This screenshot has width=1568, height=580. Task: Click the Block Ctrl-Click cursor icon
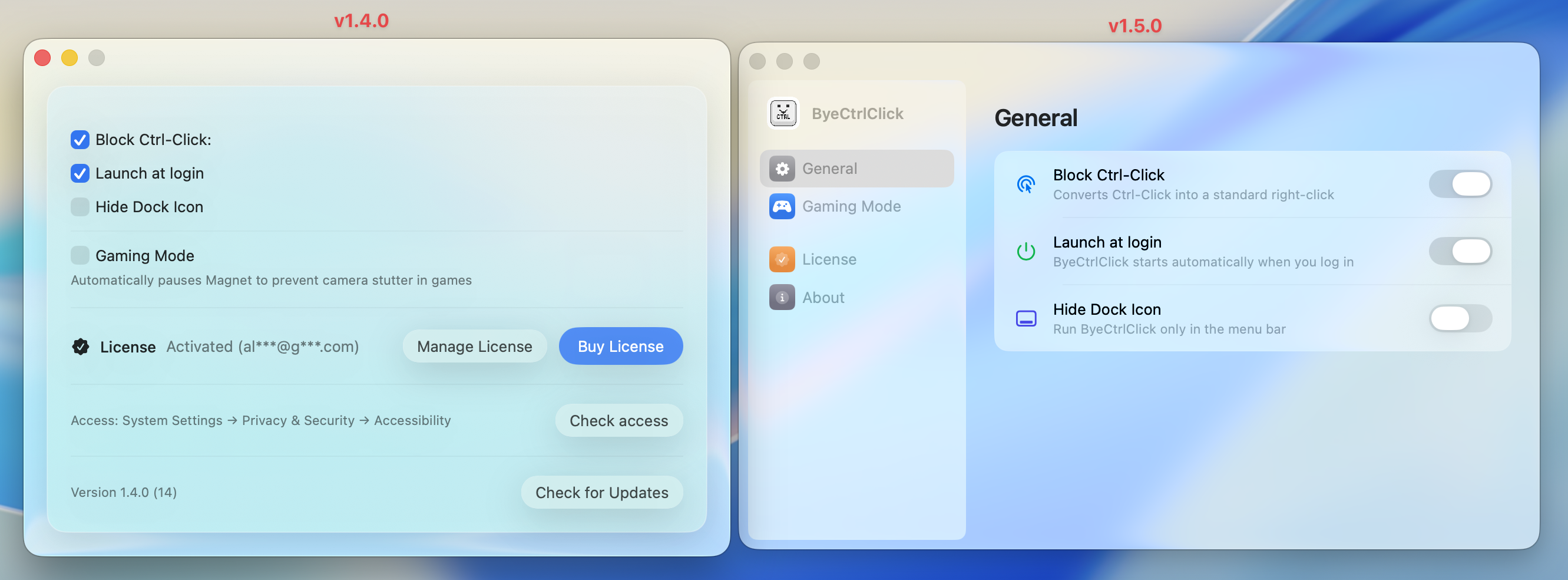(1026, 184)
